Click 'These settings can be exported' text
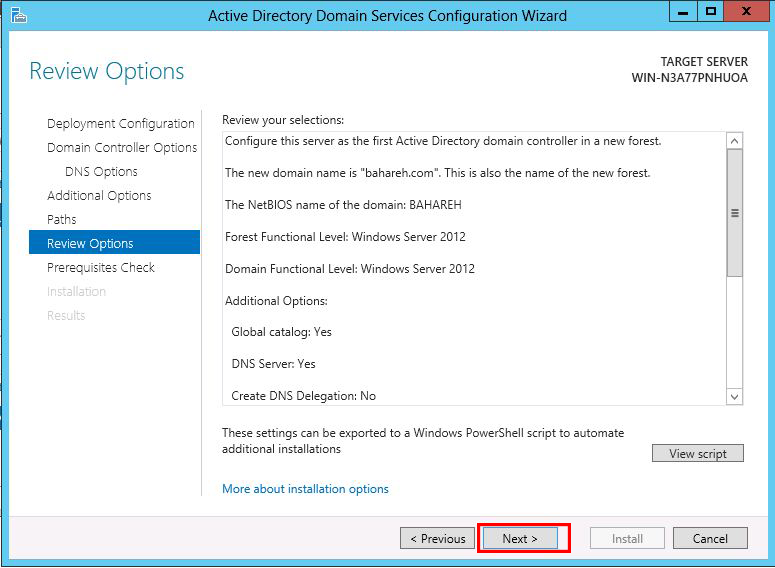 pyautogui.click(x=423, y=441)
